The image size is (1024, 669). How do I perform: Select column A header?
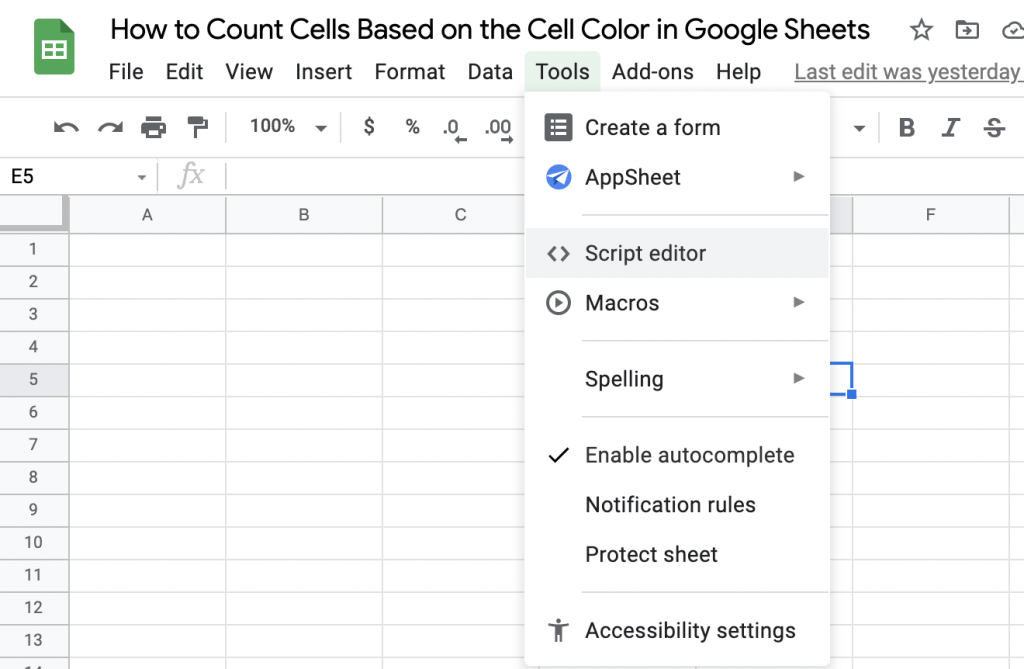click(x=146, y=214)
